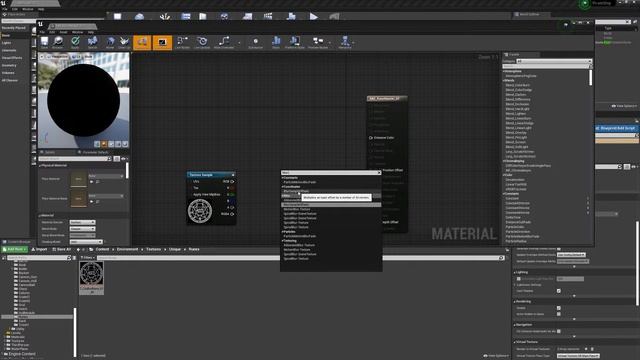The image size is (640, 360).
Task: Run Clean Up on the material graph
Action: pos(124,42)
